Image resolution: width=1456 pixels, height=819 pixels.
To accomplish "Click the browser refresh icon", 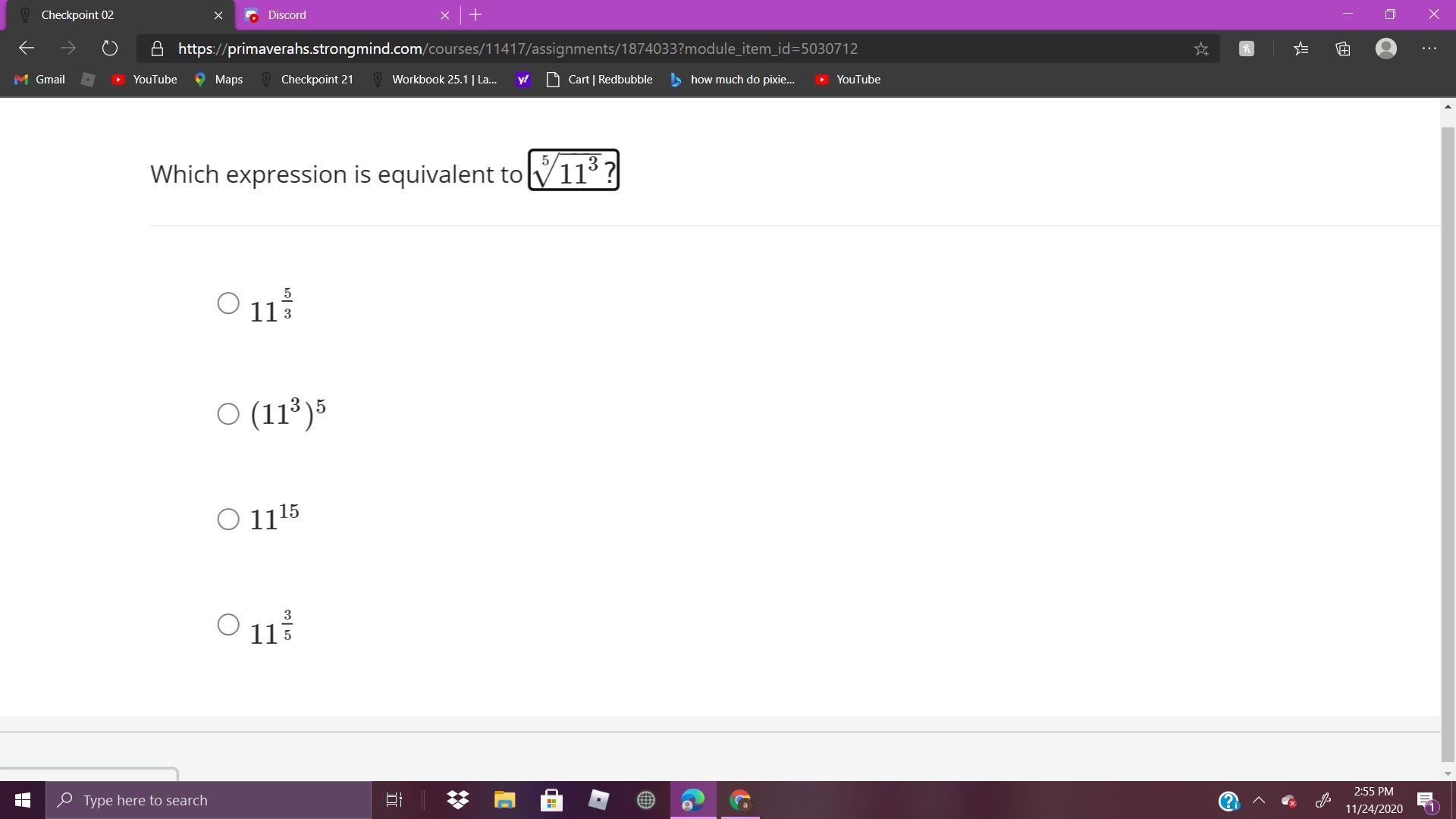I will point(110,49).
